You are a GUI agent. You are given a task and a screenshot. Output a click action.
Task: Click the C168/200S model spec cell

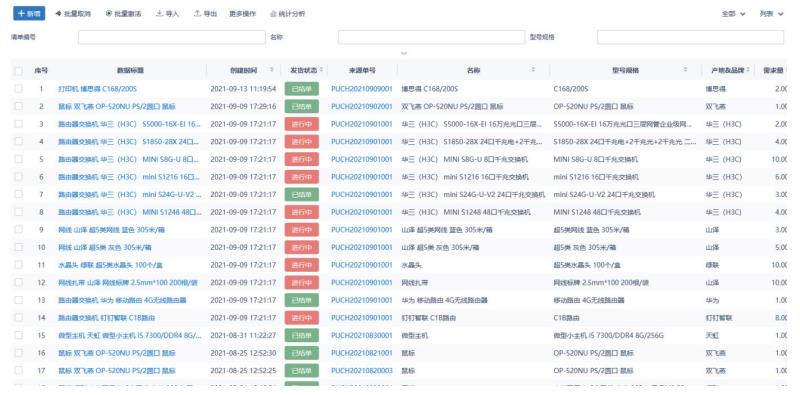tap(571, 89)
